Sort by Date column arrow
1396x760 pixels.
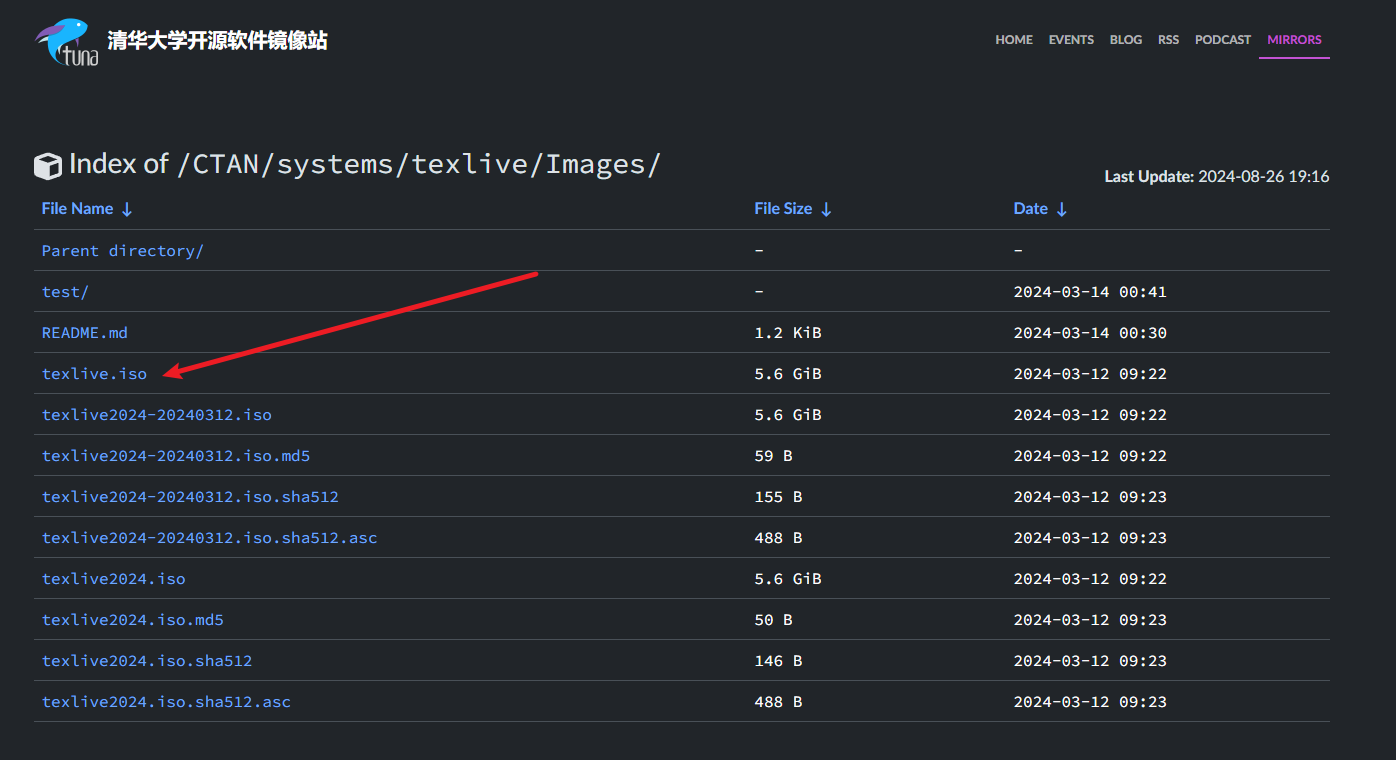(x=1062, y=209)
